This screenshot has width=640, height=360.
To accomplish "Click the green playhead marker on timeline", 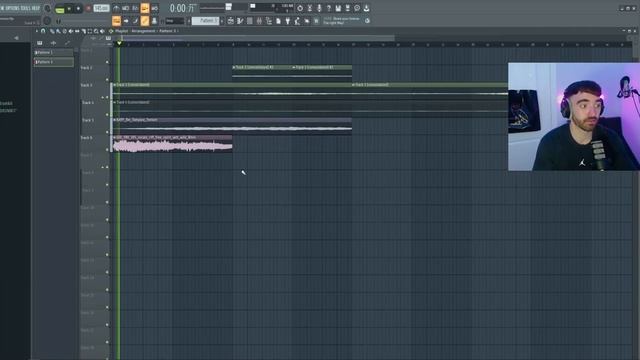I will (119, 43).
